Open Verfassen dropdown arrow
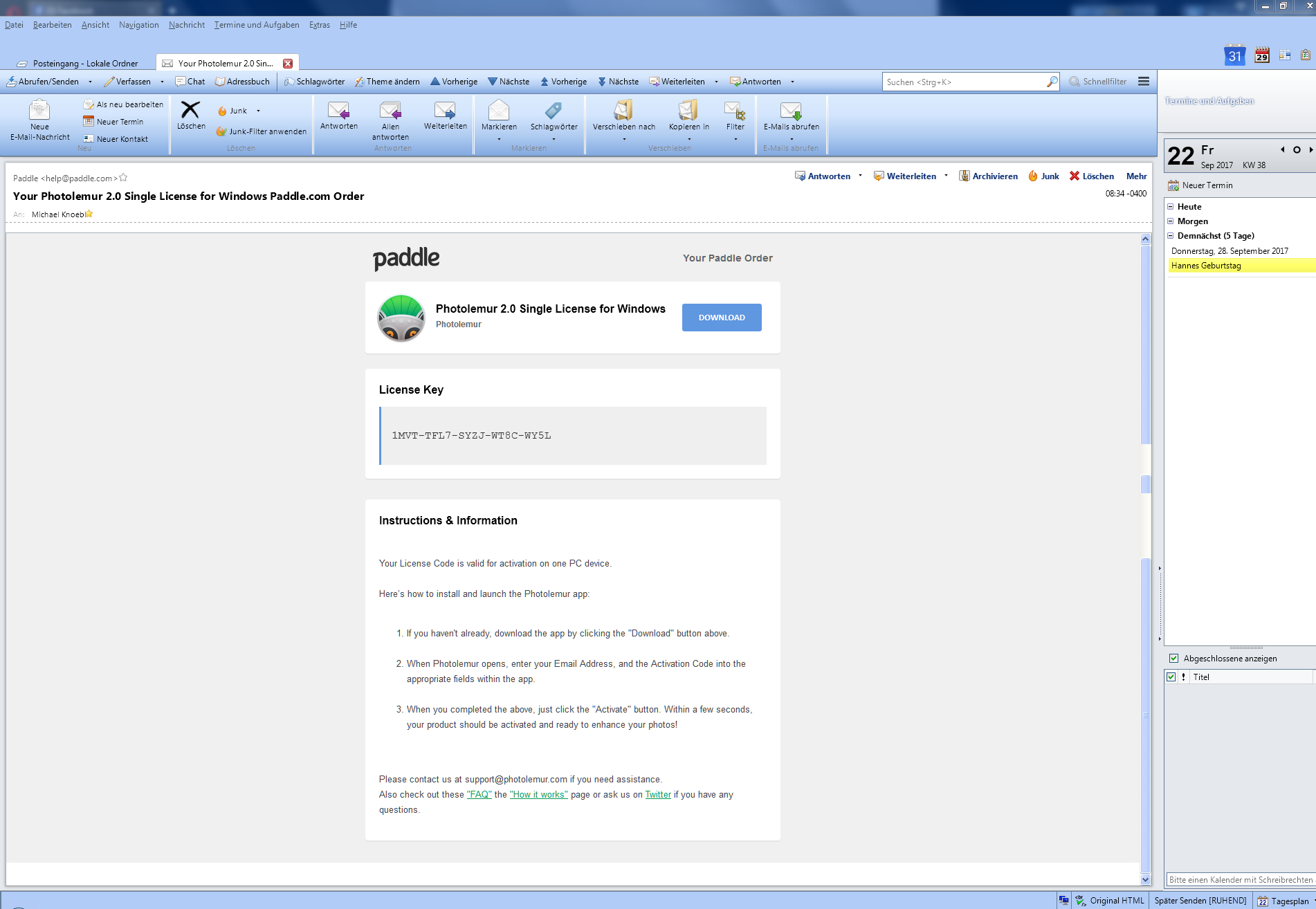1316x909 pixels. click(x=162, y=82)
